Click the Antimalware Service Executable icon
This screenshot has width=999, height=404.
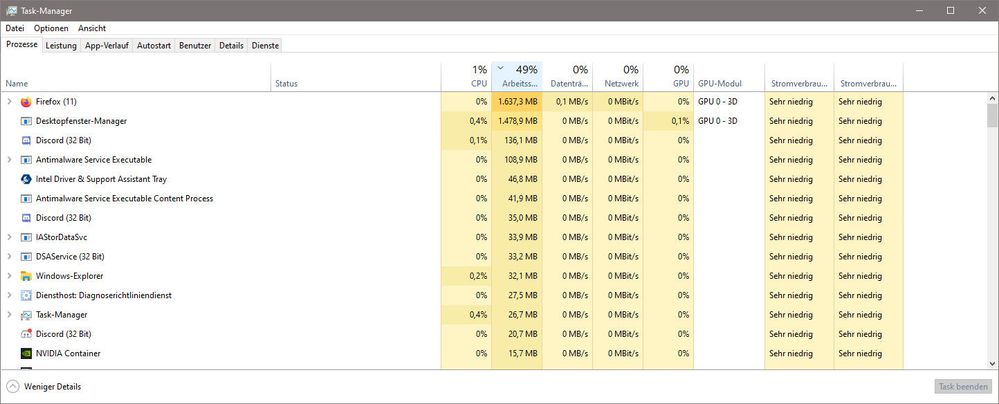[26, 160]
